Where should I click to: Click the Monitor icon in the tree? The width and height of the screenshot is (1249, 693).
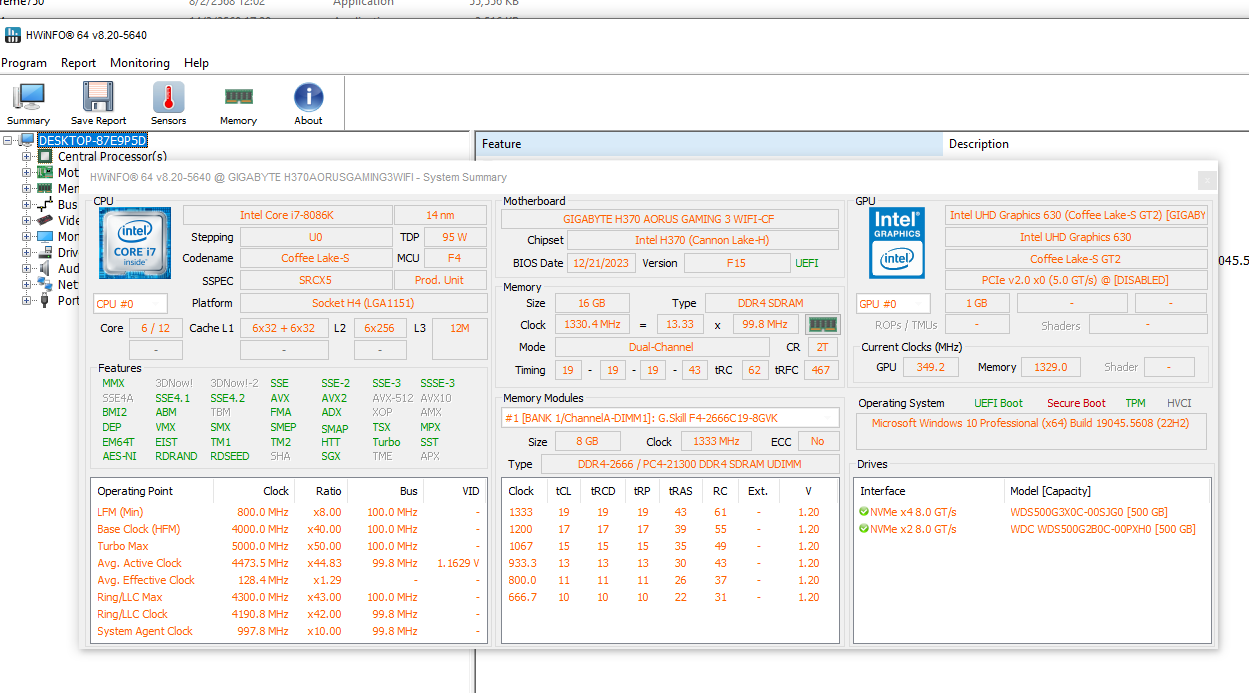click(45, 236)
